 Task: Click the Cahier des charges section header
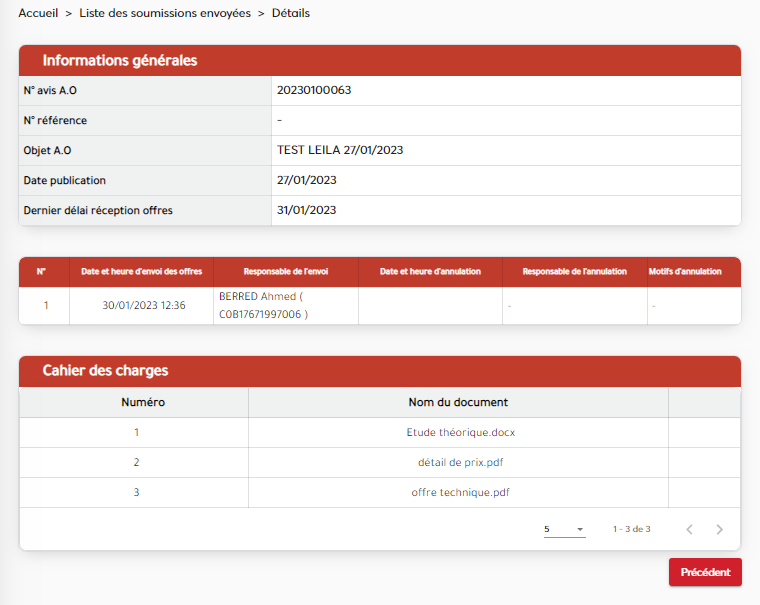pyautogui.click(x=105, y=371)
